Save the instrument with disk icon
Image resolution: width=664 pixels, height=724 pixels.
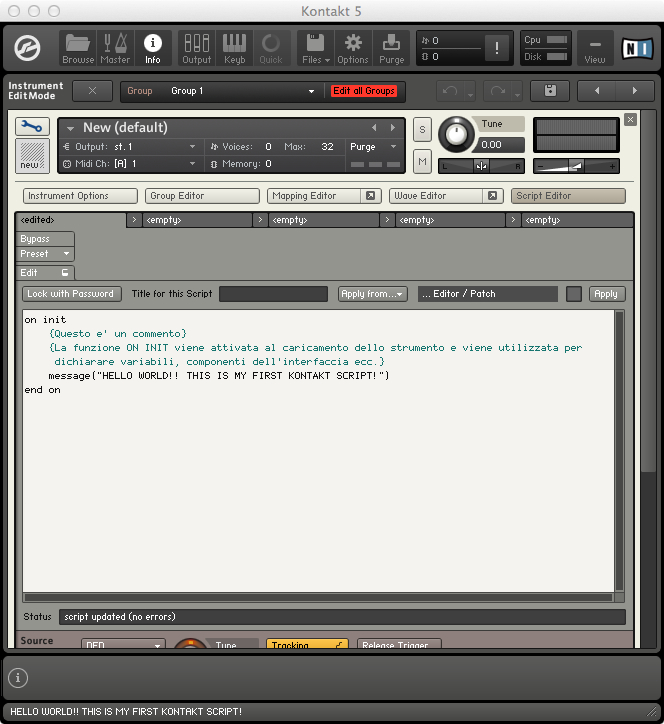pos(550,90)
